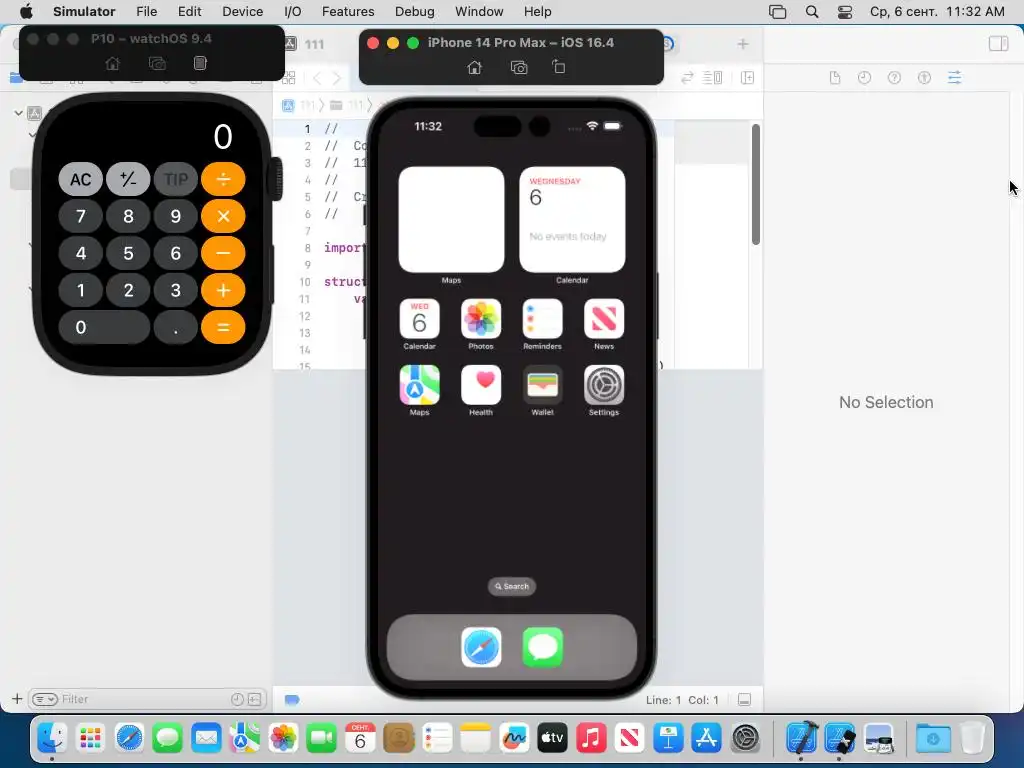Tap the Calendar widget showing Wednesday 6
The height and width of the screenshot is (768, 1024).
(x=572, y=219)
